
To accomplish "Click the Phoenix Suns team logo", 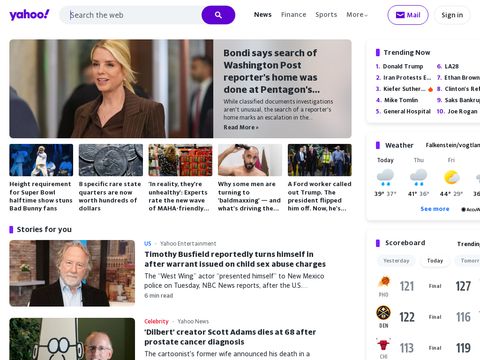I will [x=384, y=282].
